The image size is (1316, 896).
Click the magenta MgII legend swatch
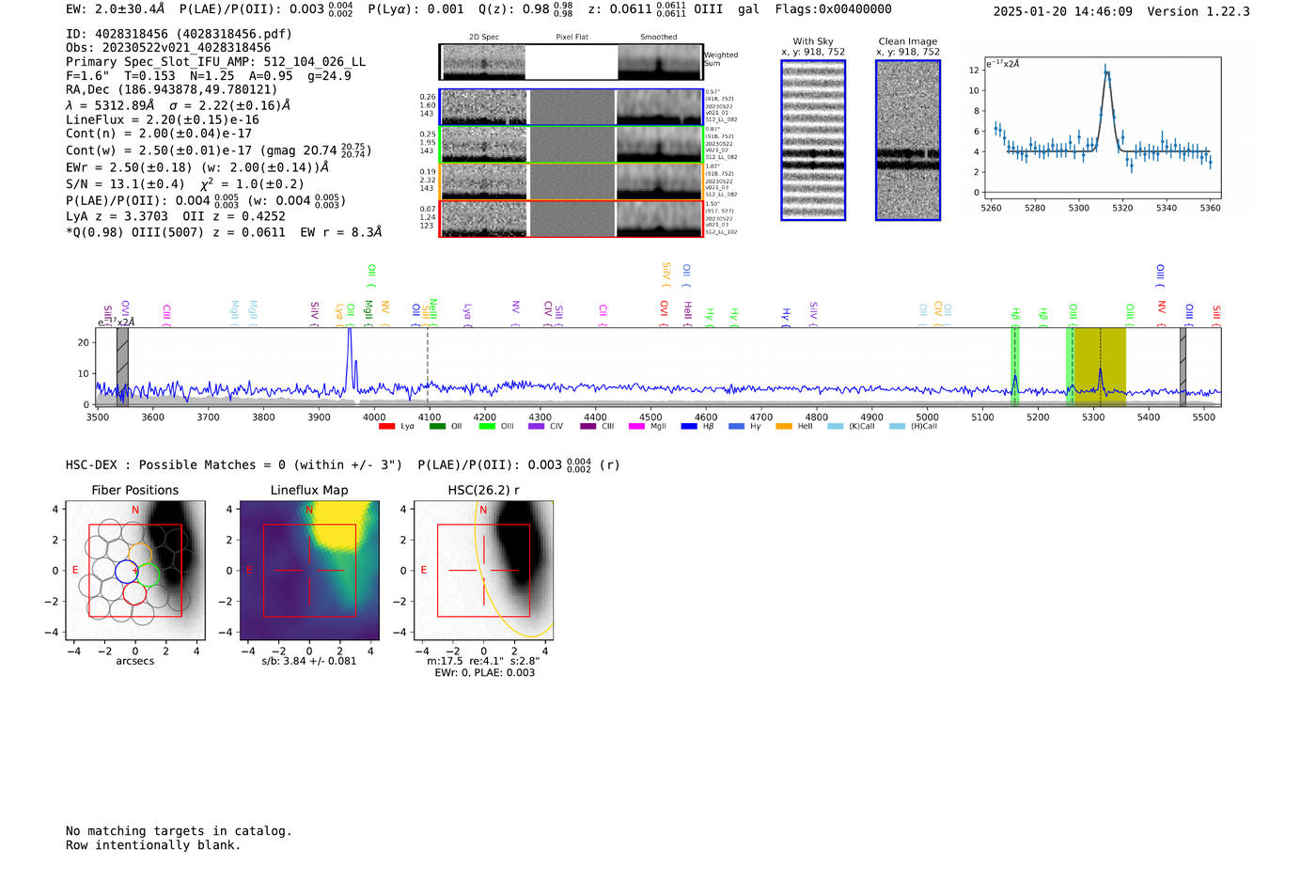tap(637, 427)
